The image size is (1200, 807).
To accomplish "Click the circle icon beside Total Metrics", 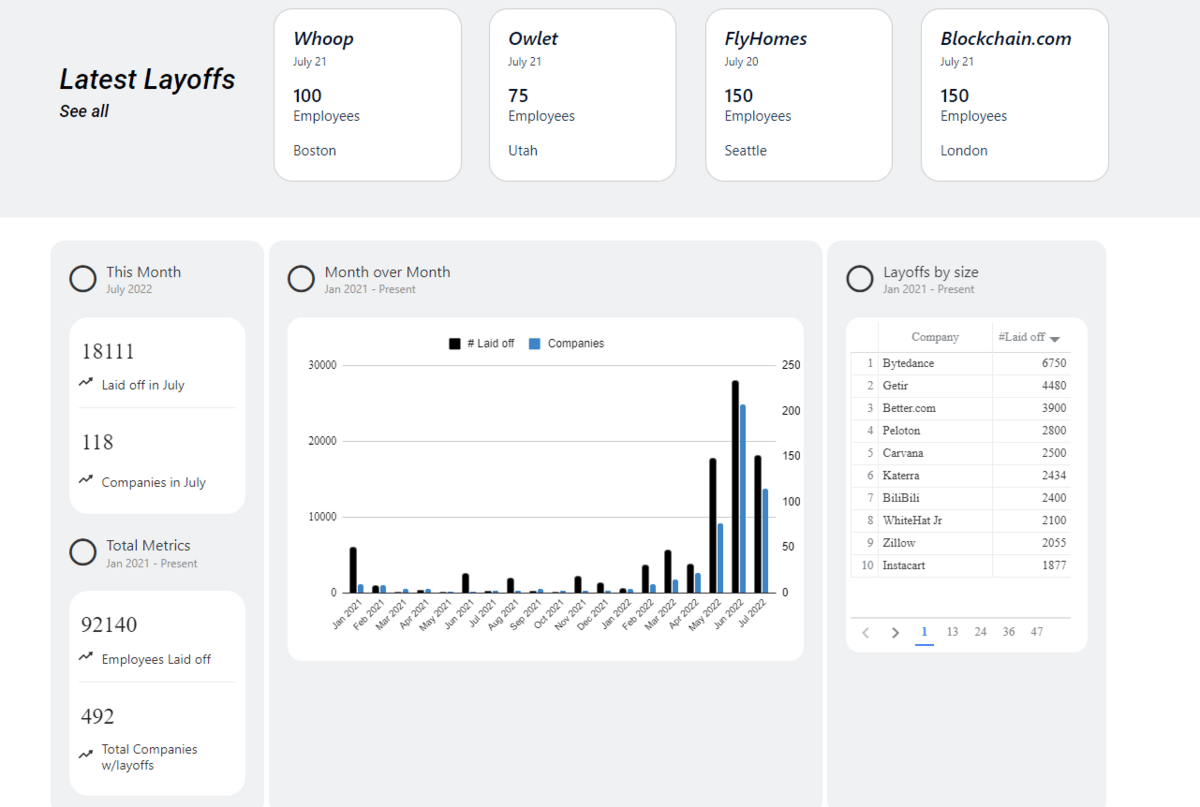I will (83, 552).
